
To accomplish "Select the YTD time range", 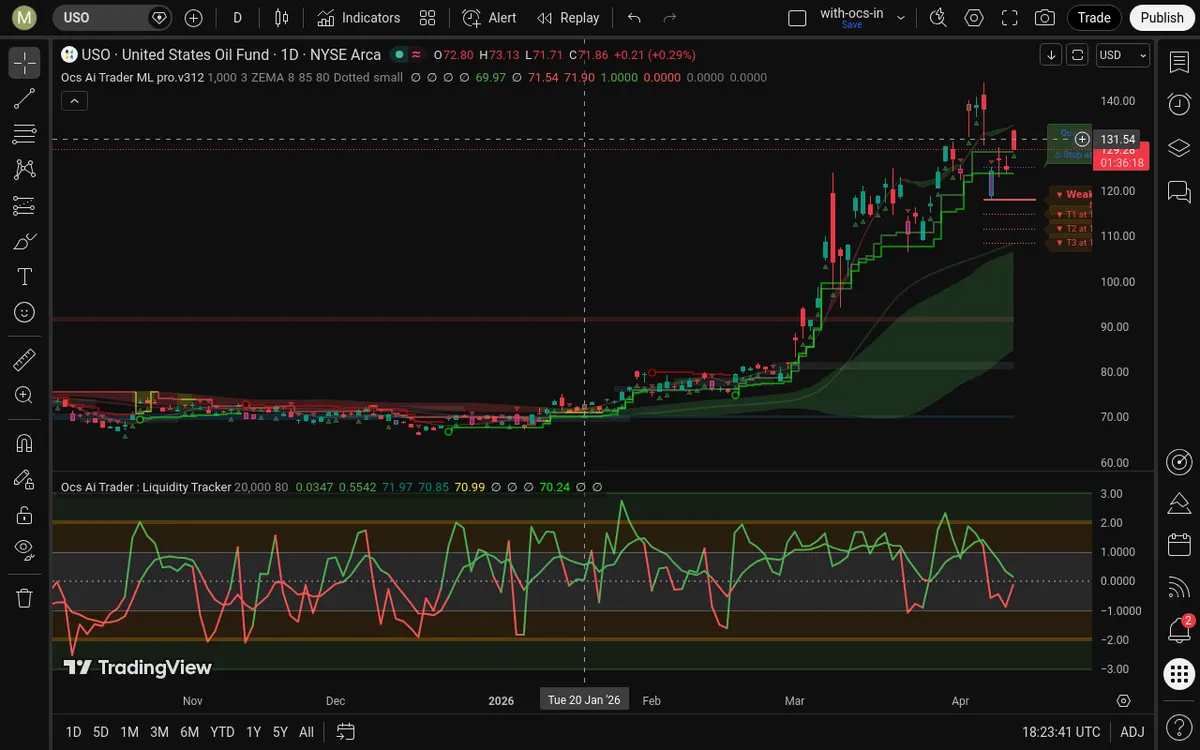I will click(x=222, y=732).
